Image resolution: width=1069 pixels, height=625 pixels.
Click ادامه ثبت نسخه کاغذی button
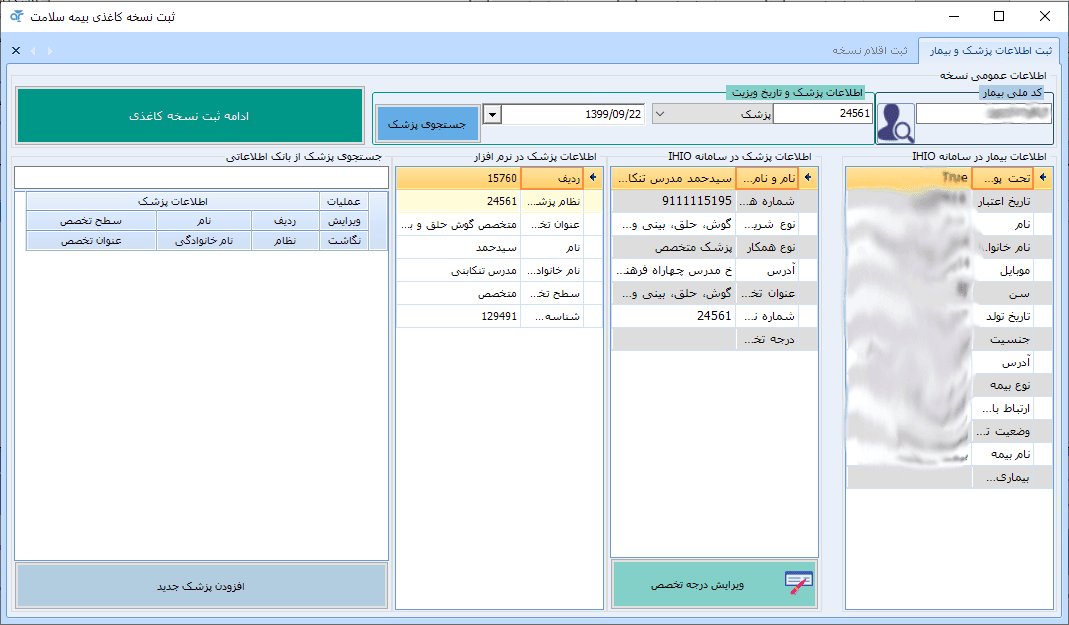click(x=190, y=116)
